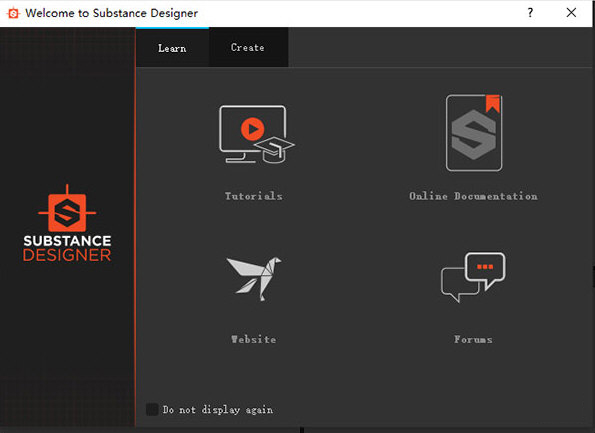
Task: Close the Welcome to Substance Designer dialog
Action: (571, 13)
